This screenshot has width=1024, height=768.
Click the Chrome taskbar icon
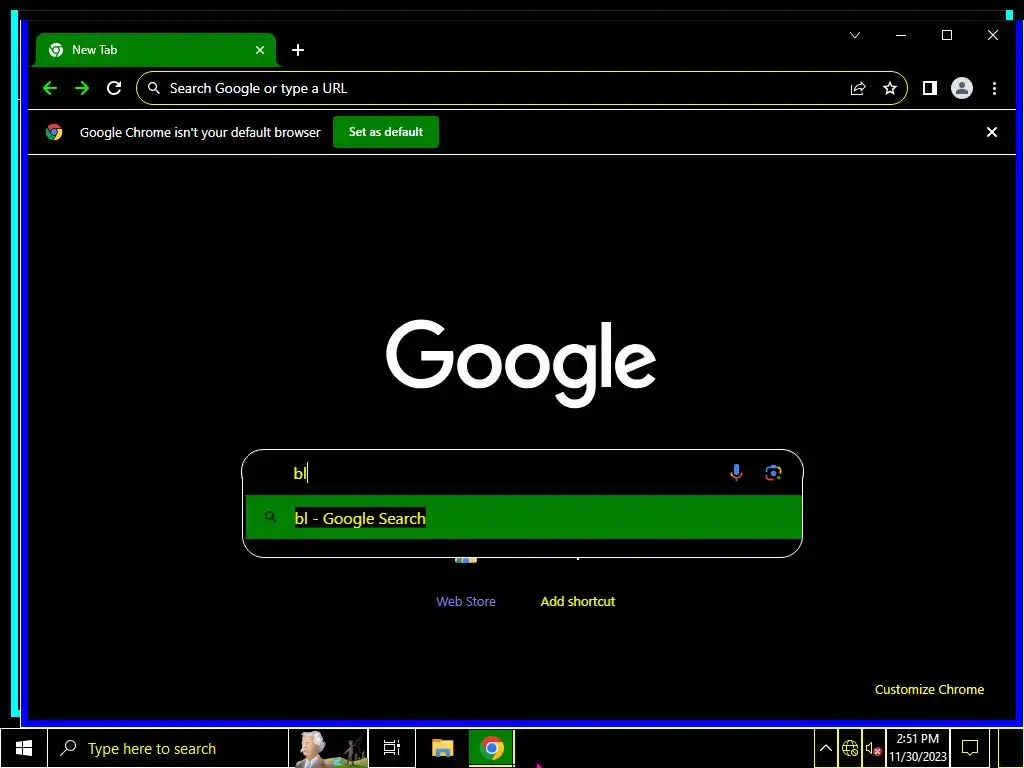[x=492, y=748]
